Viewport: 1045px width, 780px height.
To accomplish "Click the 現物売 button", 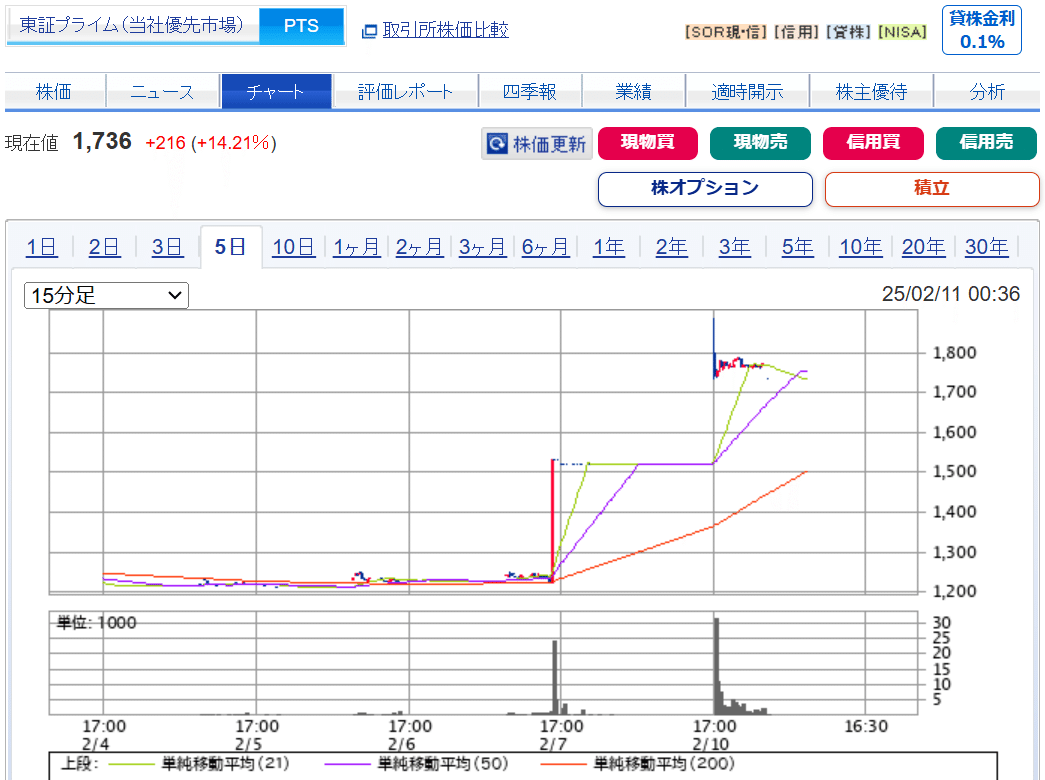I will click(760, 143).
